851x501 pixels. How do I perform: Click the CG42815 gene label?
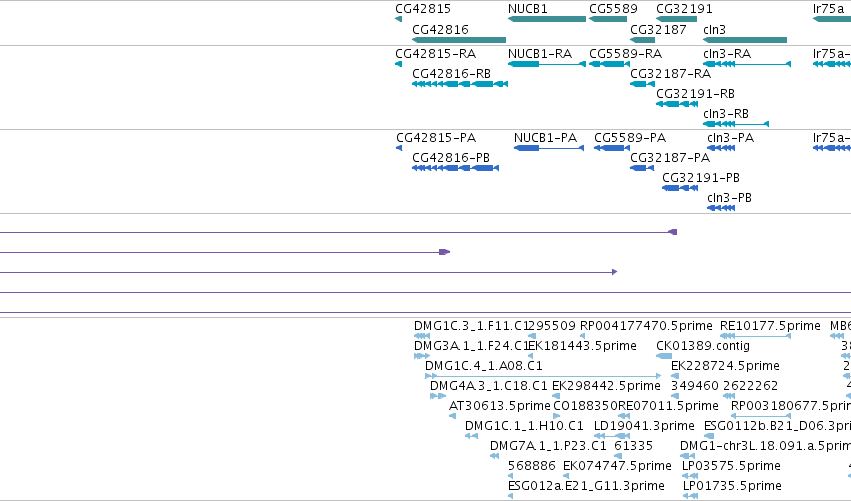click(x=423, y=9)
